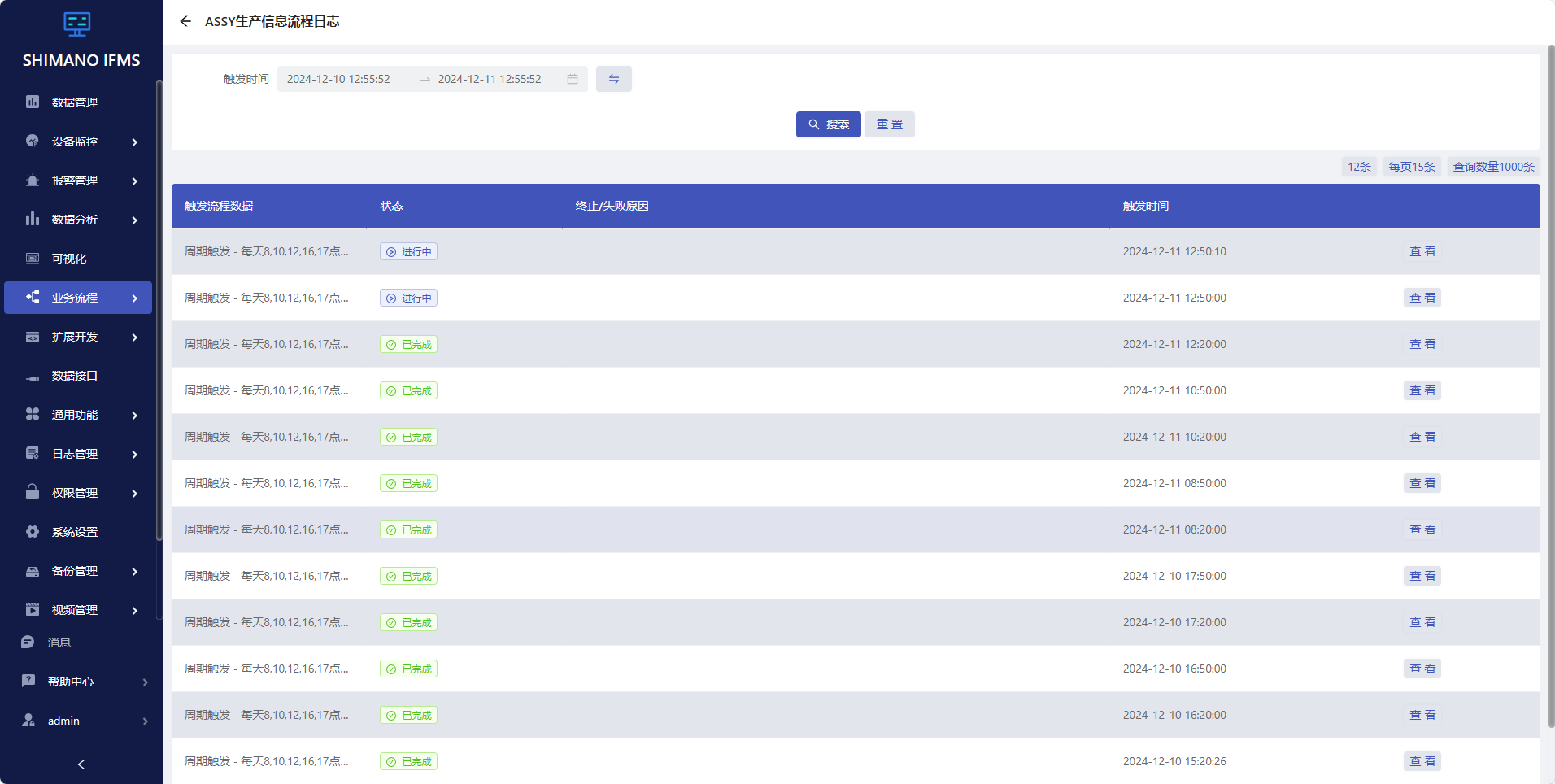Screen dimensions: 1555x784
Task: Open the 数据接口 menu item
Action: [x=78, y=376]
